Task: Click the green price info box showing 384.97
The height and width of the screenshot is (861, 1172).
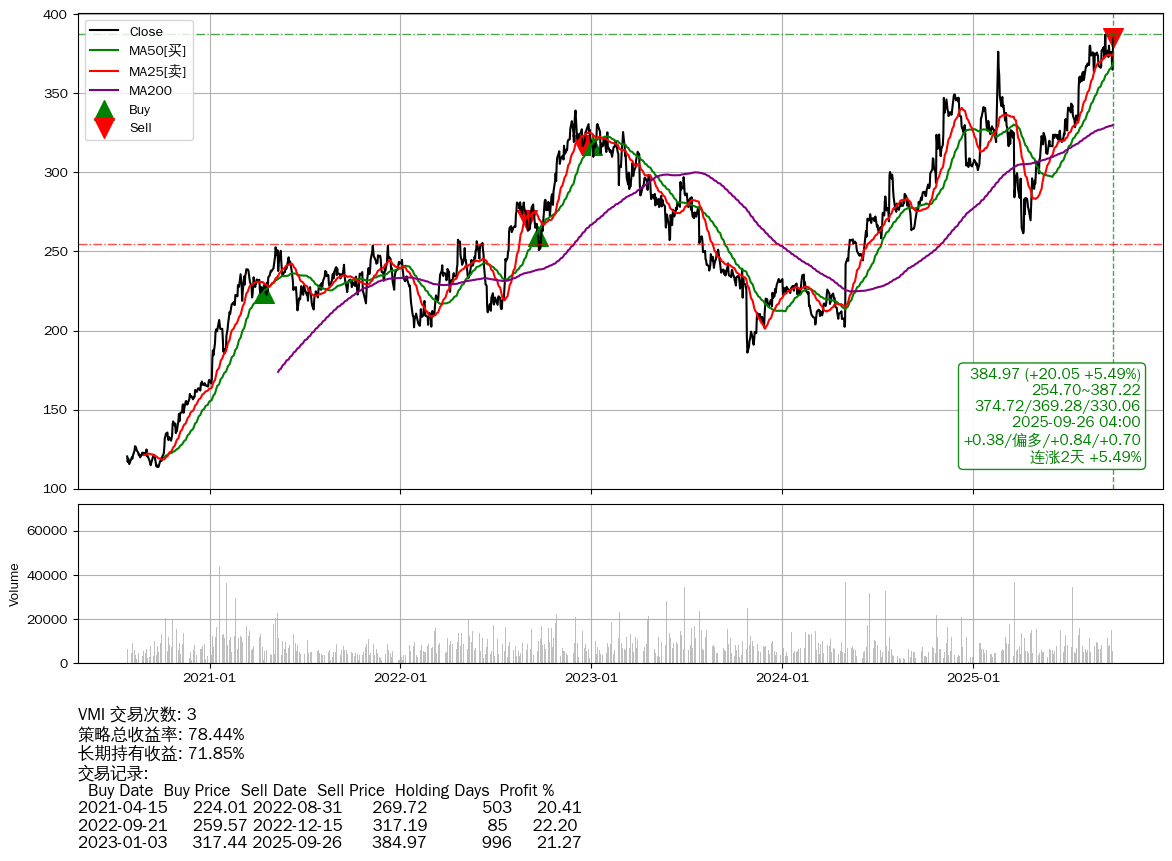Action: click(x=1051, y=415)
